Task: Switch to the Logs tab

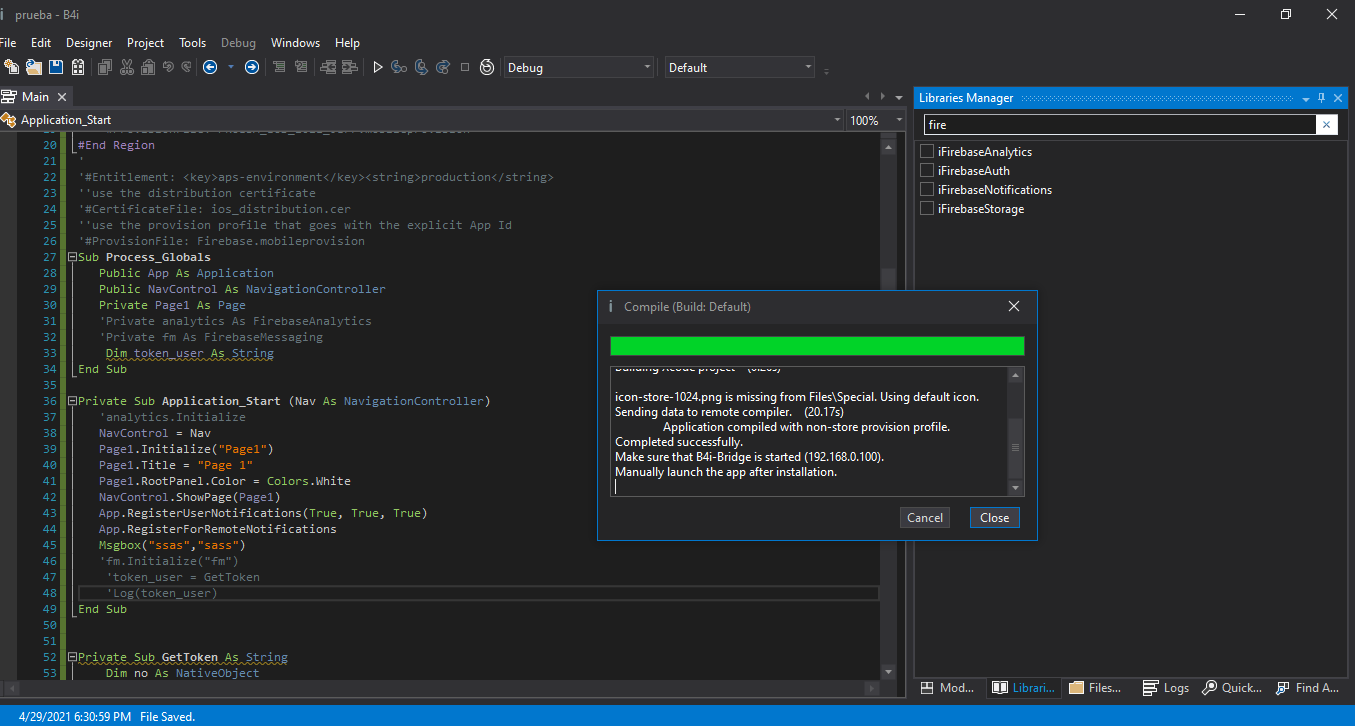Action: [1166, 688]
